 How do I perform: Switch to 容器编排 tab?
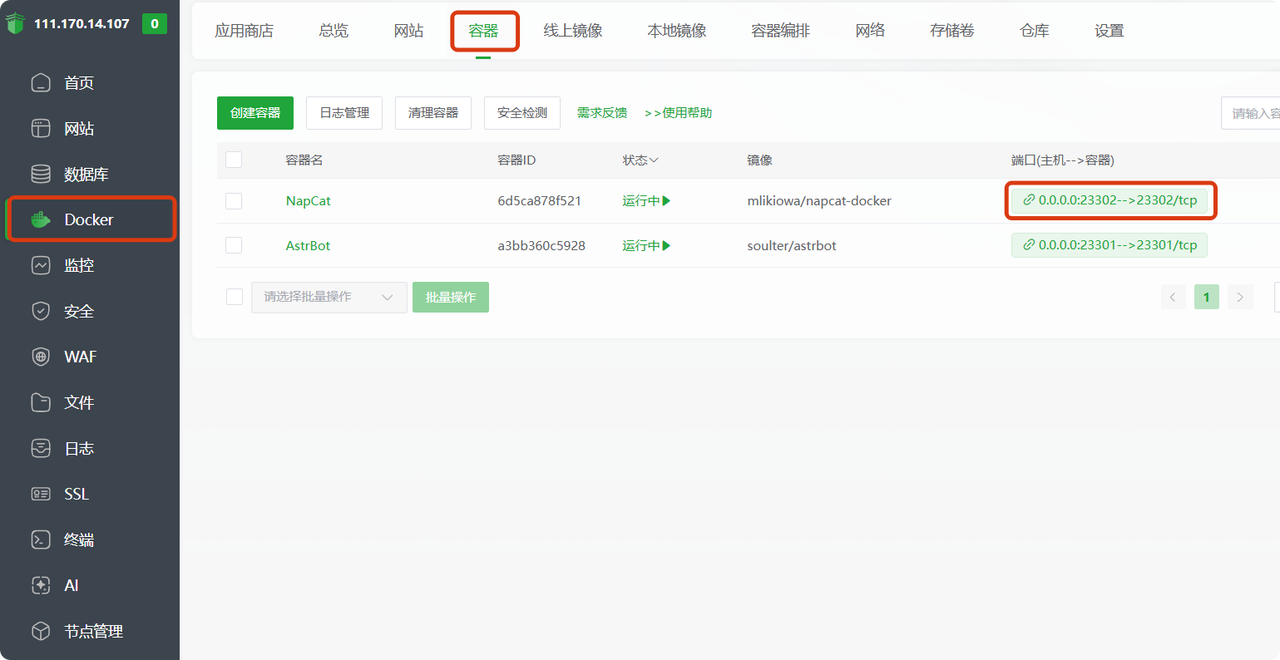[x=781, y=31]
